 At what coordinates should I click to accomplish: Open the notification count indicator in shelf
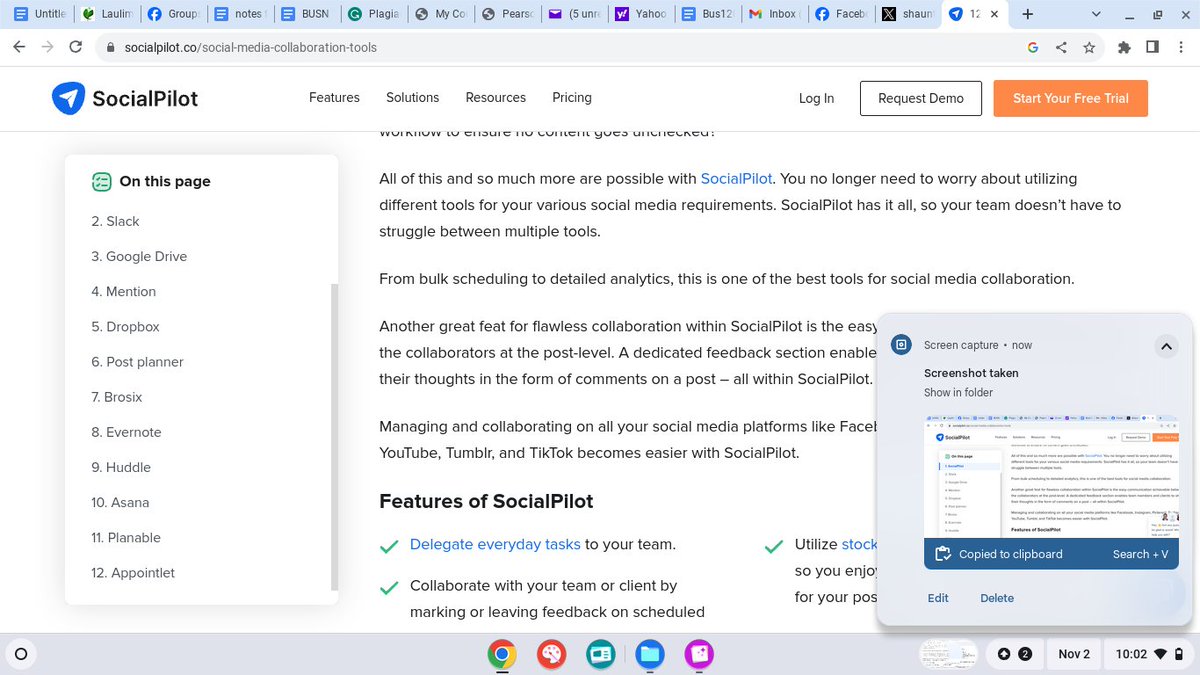coord(1014,654)
